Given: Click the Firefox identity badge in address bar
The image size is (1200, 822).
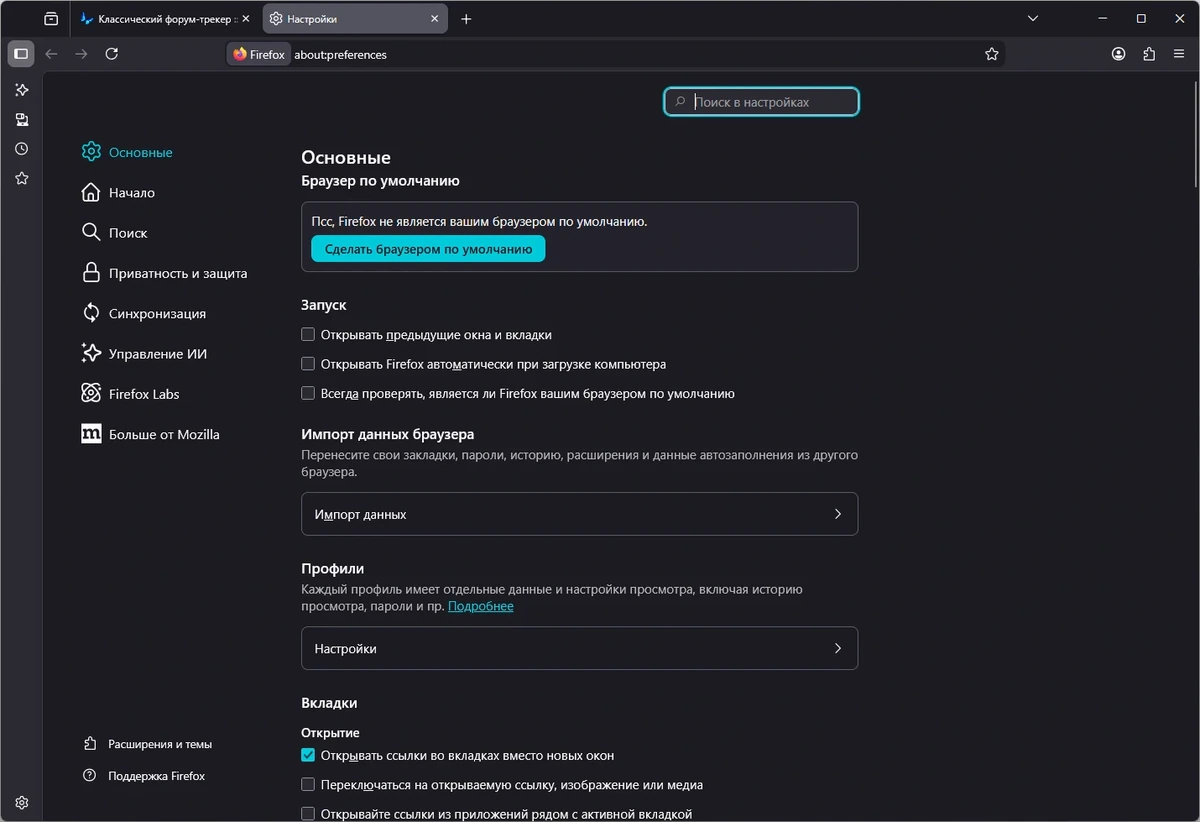Looking at the screenshot, I should click(259, 55).
